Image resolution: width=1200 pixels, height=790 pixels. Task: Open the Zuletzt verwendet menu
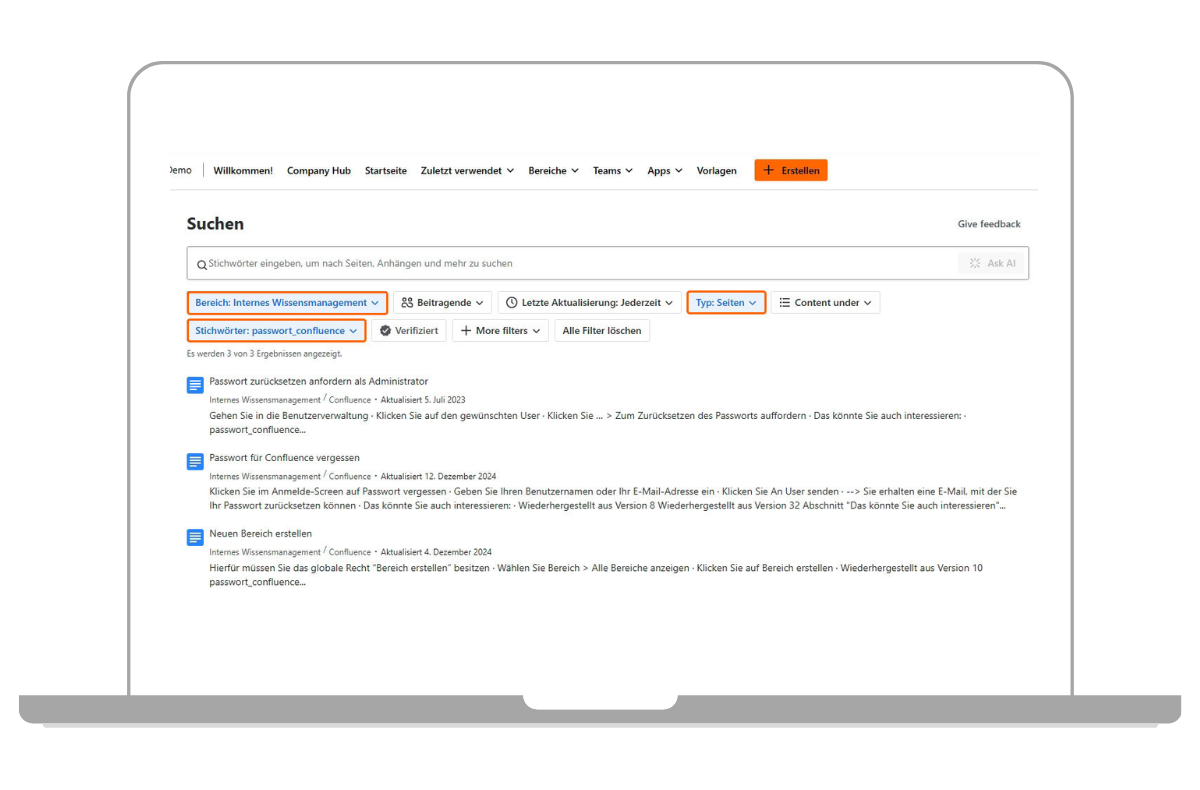(x=467, y=171)
